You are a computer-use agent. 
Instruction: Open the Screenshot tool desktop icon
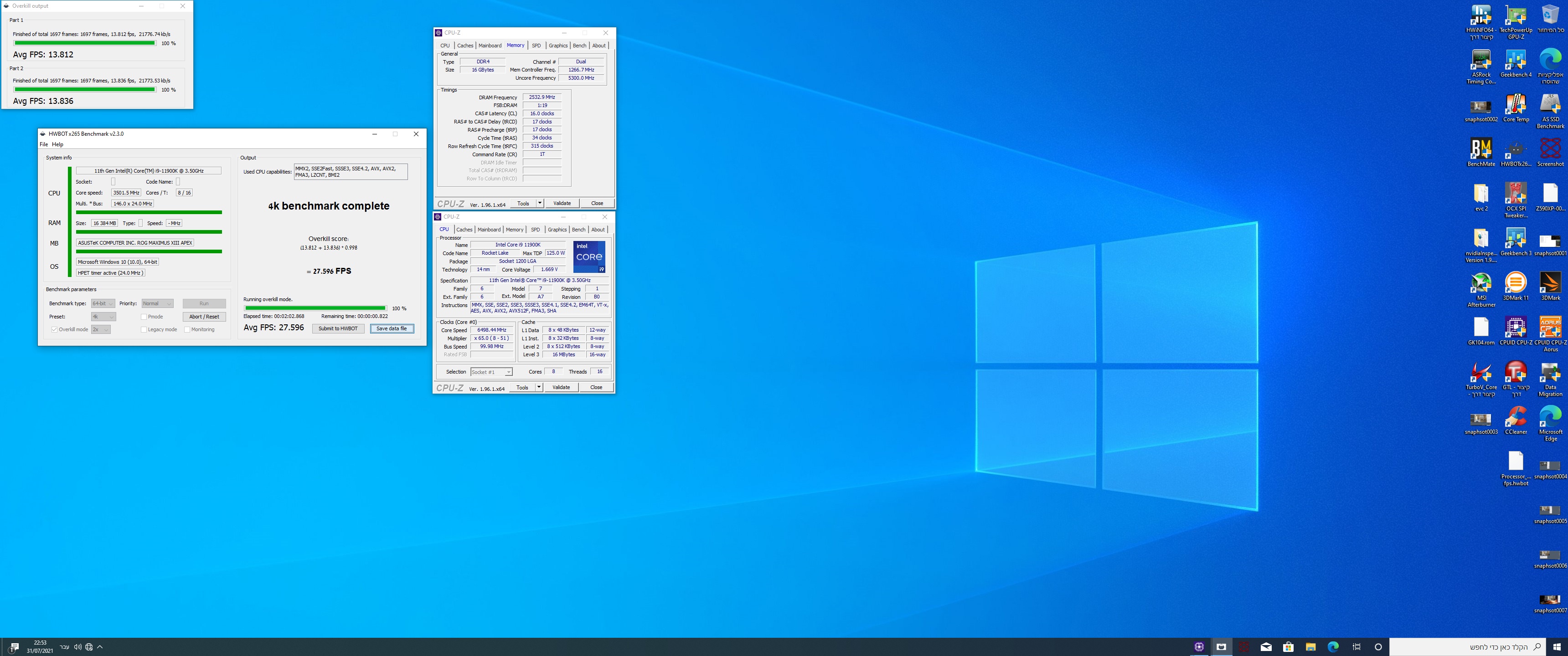click(x=1550, y=152)
